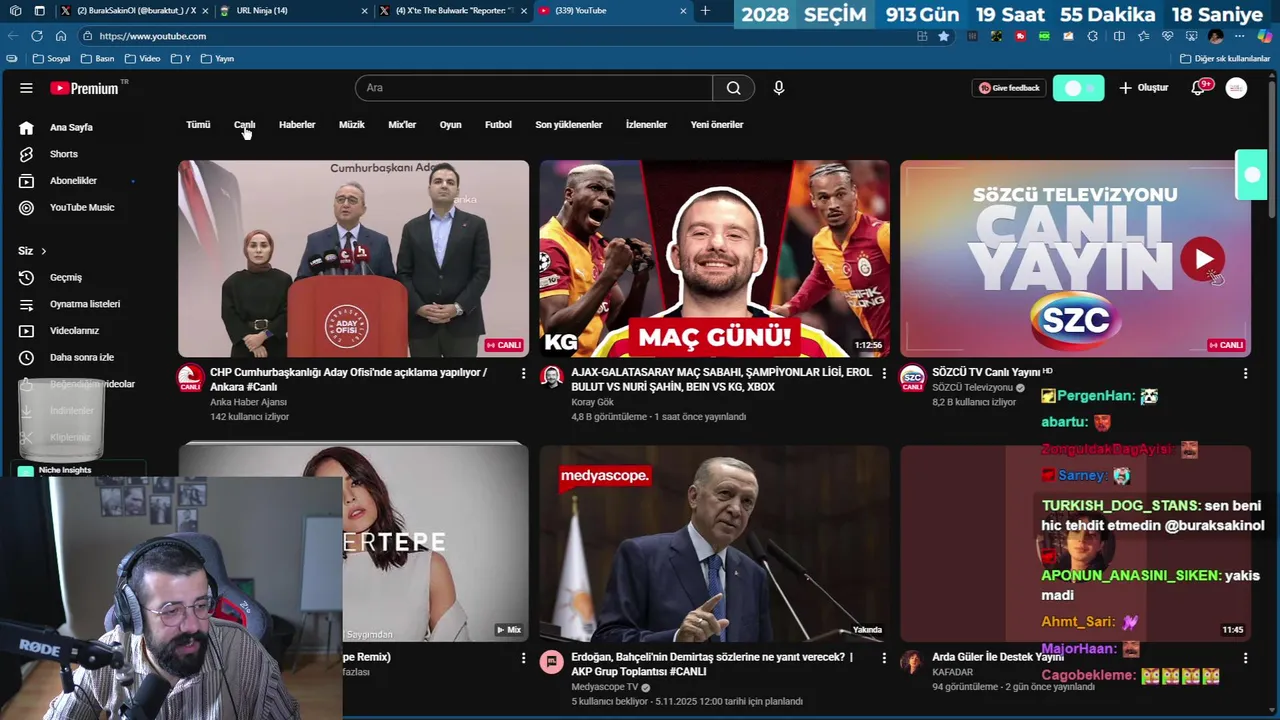Open options menu for SÖZCÜ TV Canlı Yayını
Screen dimensions: 1280x720
(x=1245, y=373)
